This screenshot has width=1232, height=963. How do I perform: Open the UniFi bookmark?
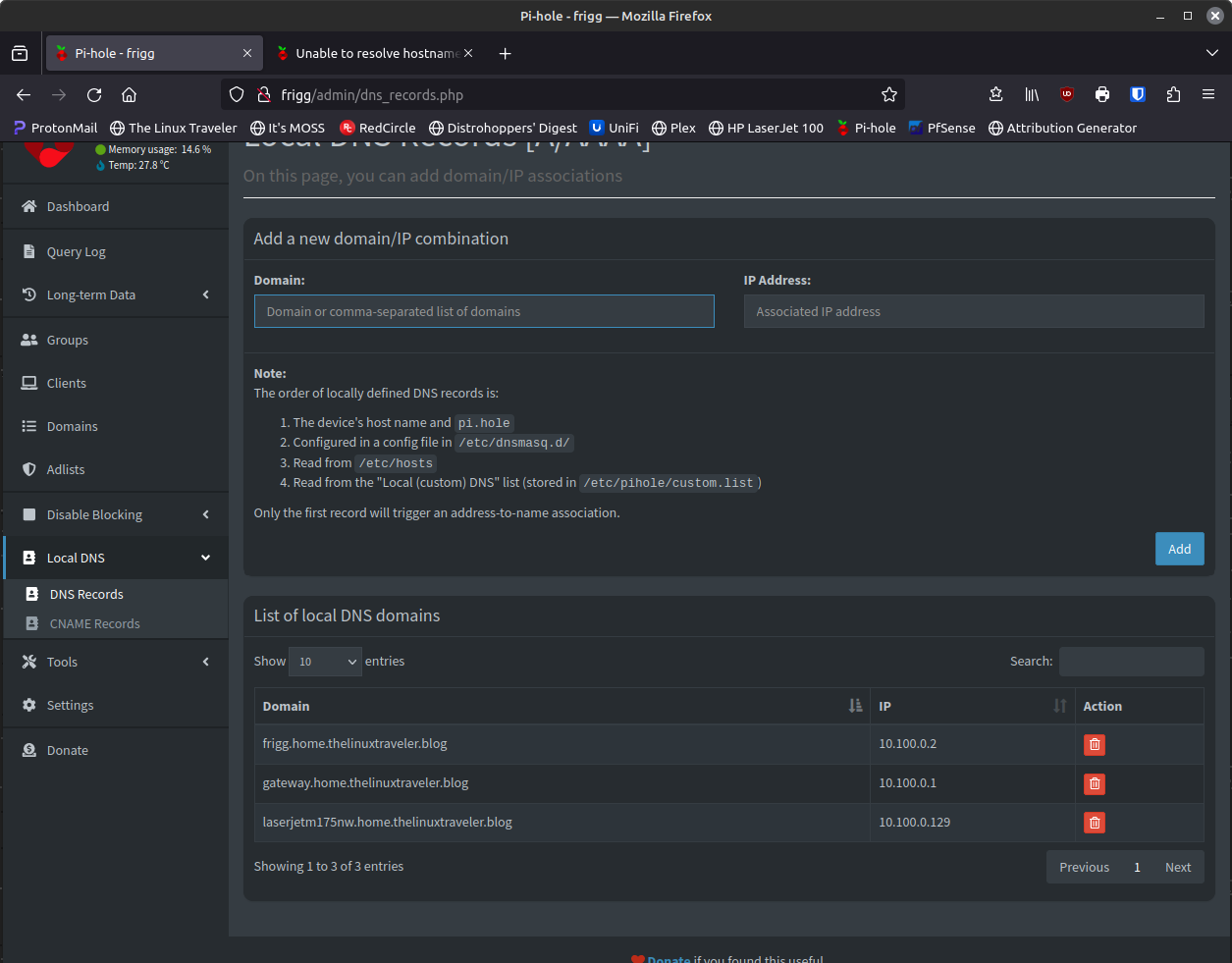tap(615, 129)
